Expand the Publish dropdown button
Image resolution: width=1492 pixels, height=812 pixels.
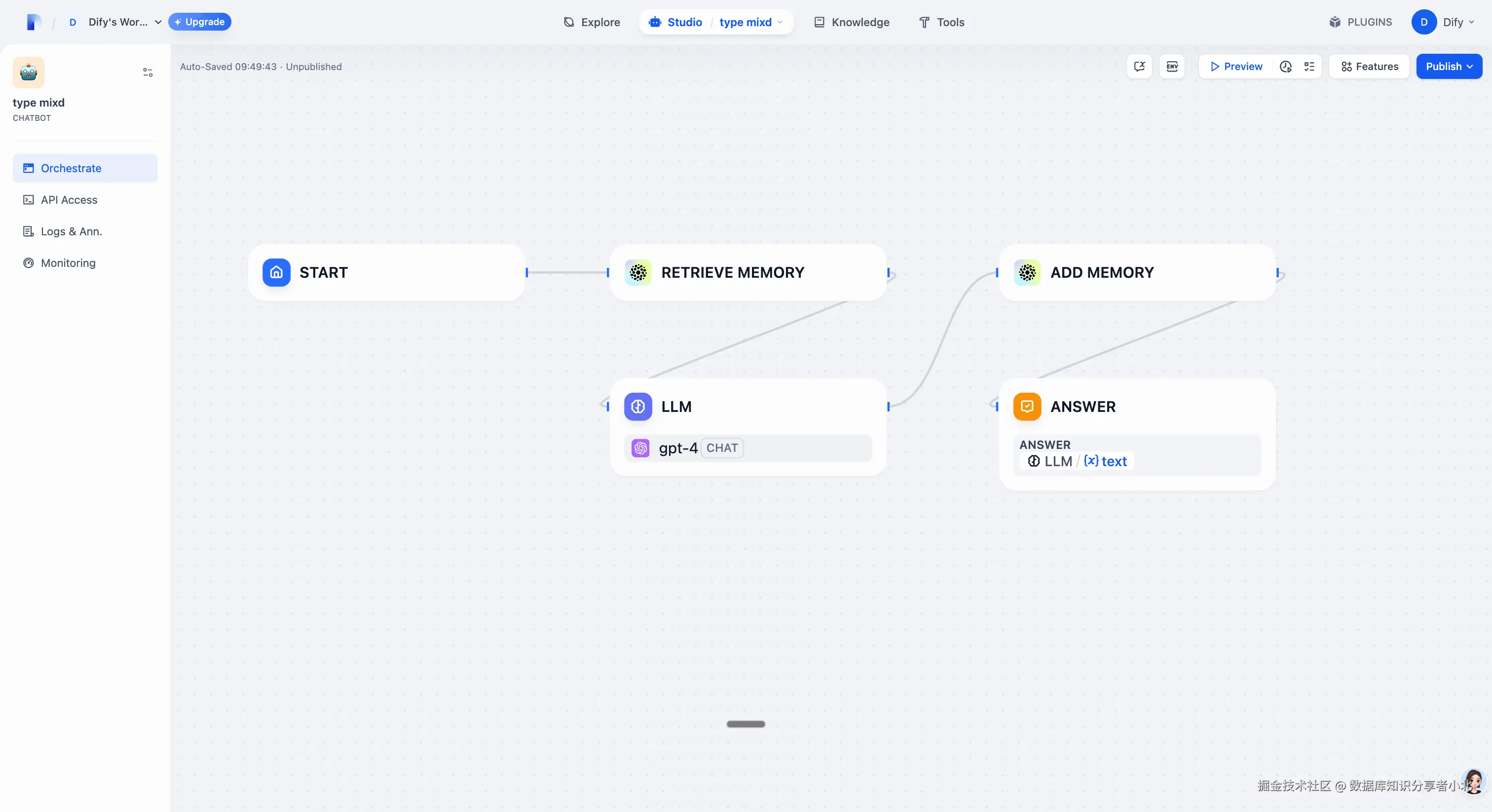point(1449,66)
